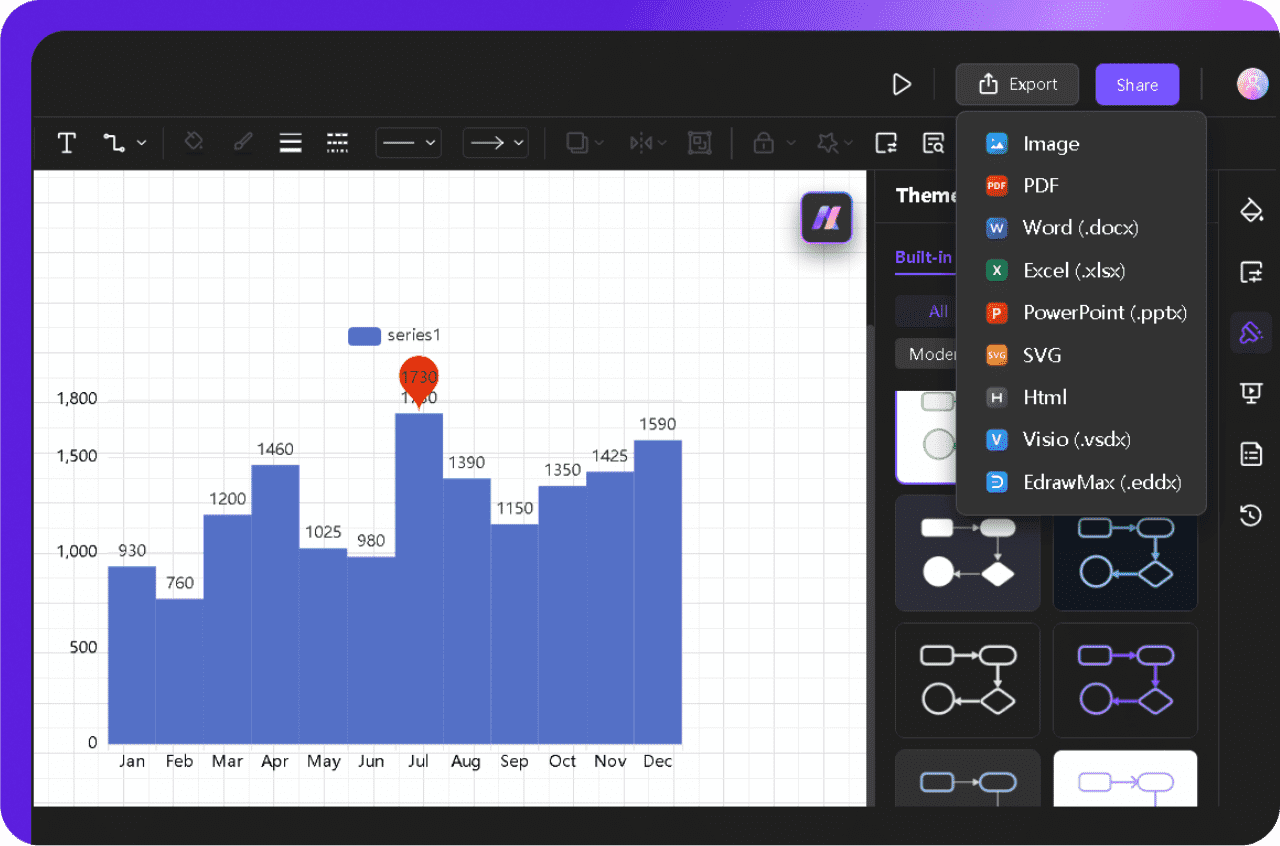
Task: Expand the layer order dropdown arrow
Action: click(x=599, y=143)
